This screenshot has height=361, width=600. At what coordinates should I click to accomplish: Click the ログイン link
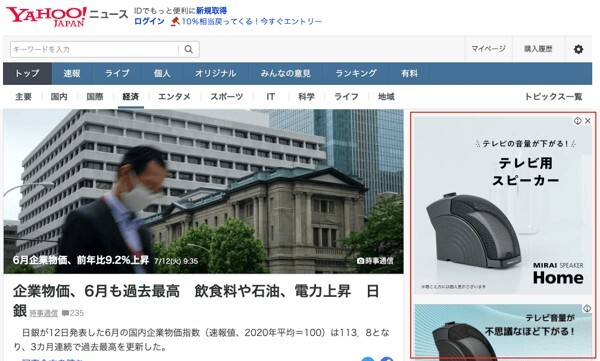(x=149, y=22)
